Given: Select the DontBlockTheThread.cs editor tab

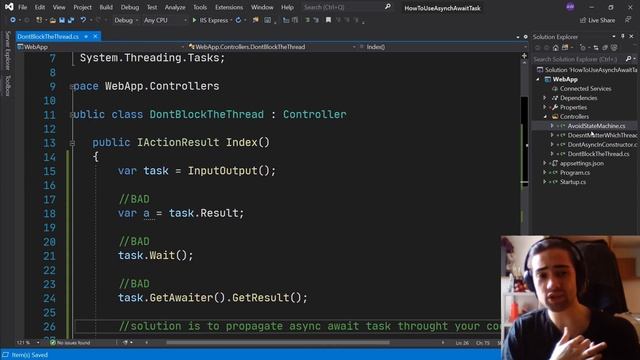Looking at the screenshot, I should pyautogui.click(x=48, y=36).
